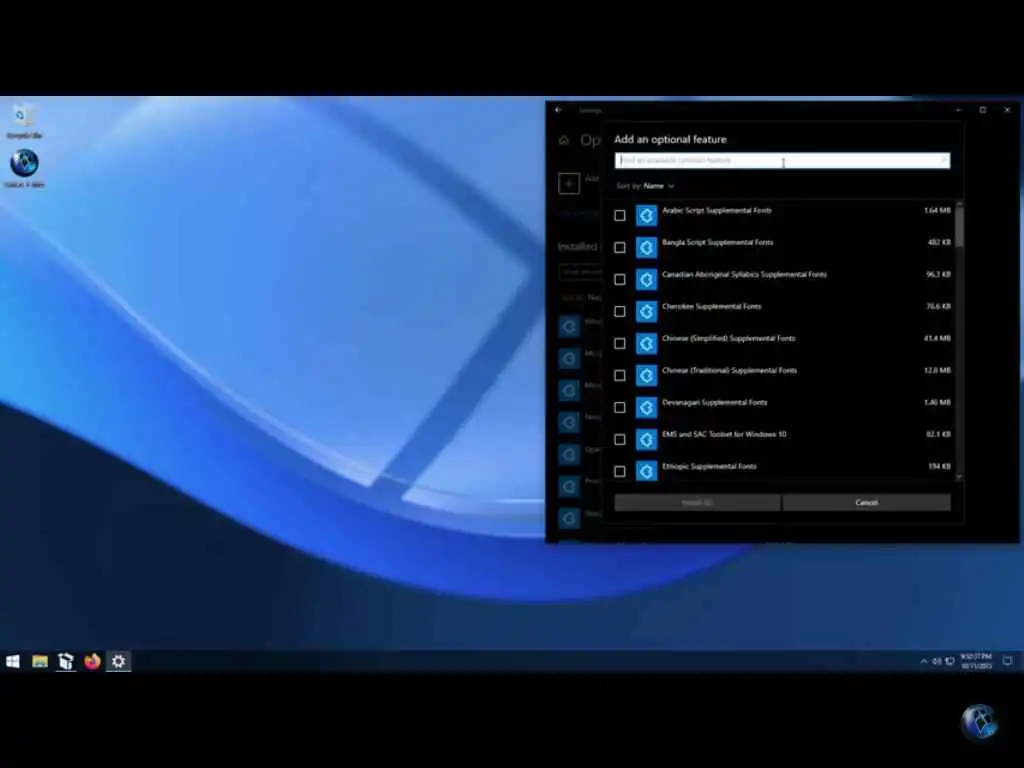Click the Chinese (Traditional) fonts feature icon
1024x768 pixels.
pyautogui.click(x=647, y=376)
